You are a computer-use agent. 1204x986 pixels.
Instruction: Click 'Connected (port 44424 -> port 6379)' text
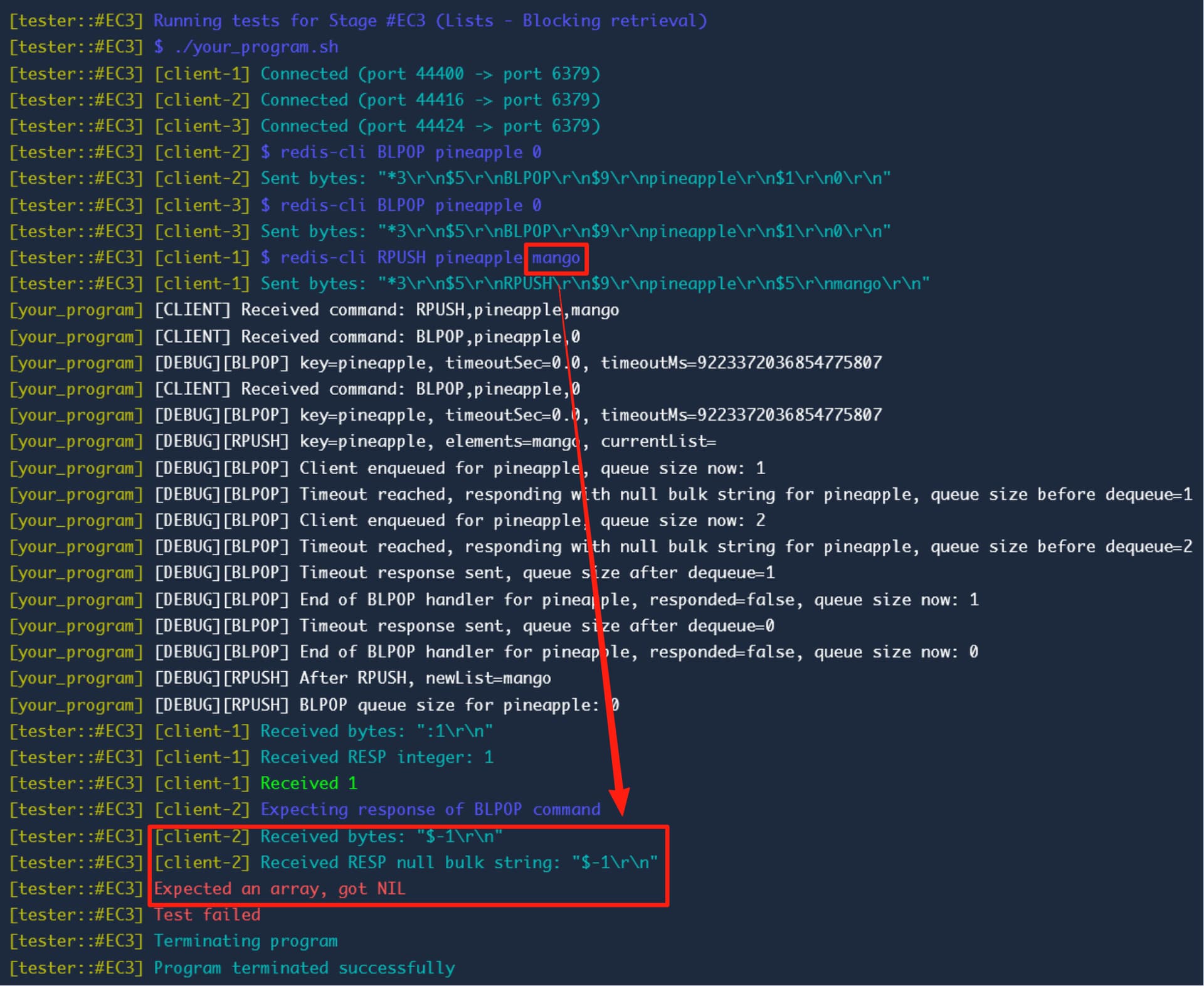point(430,126)
